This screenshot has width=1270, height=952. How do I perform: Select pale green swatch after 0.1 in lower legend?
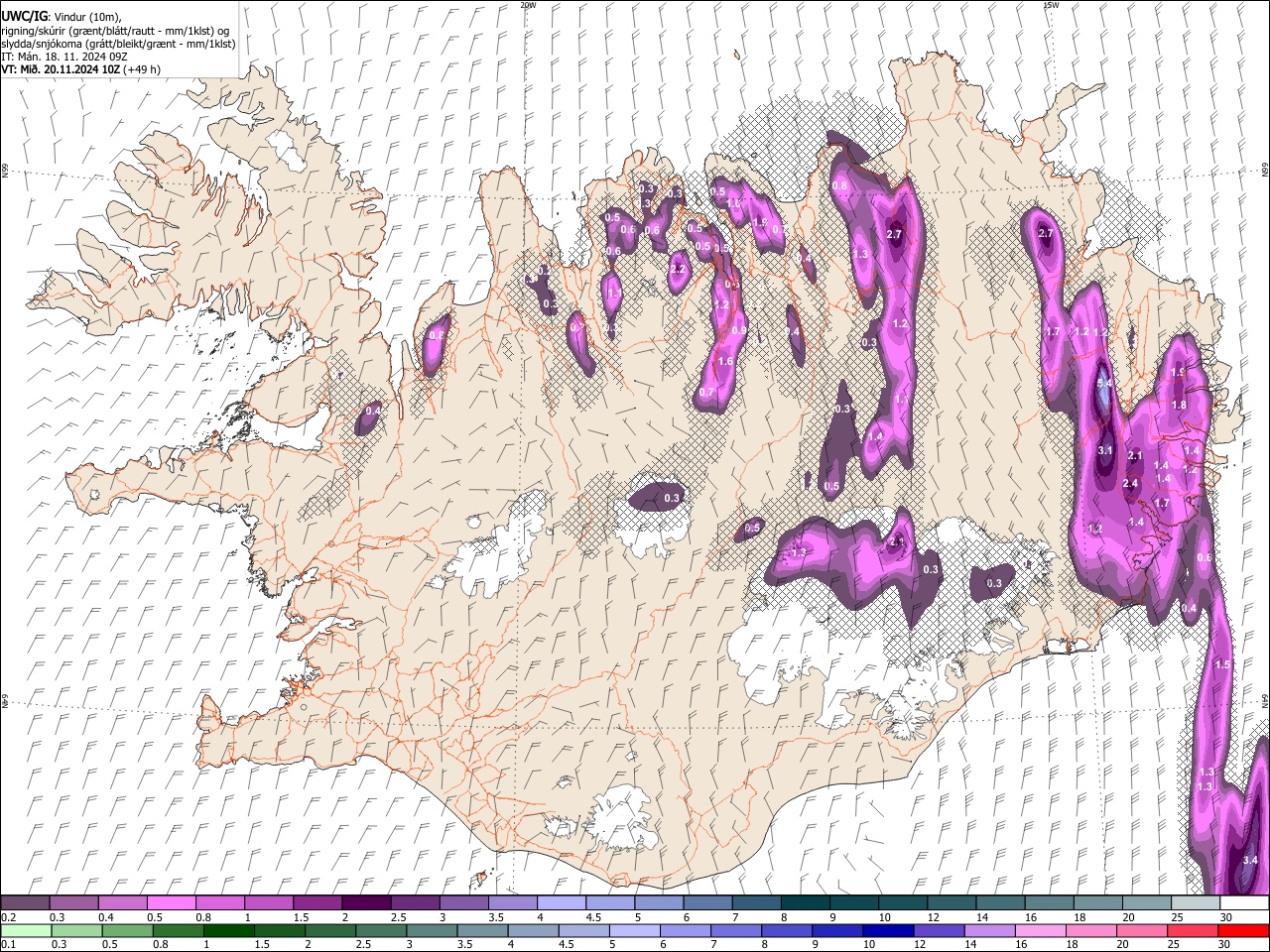[x=25, y=931]
